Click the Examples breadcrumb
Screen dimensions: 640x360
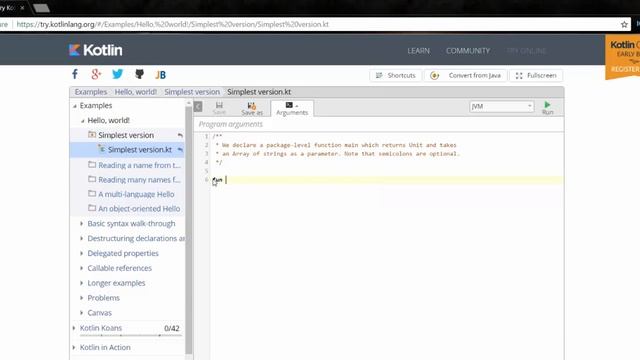[91, 92]
